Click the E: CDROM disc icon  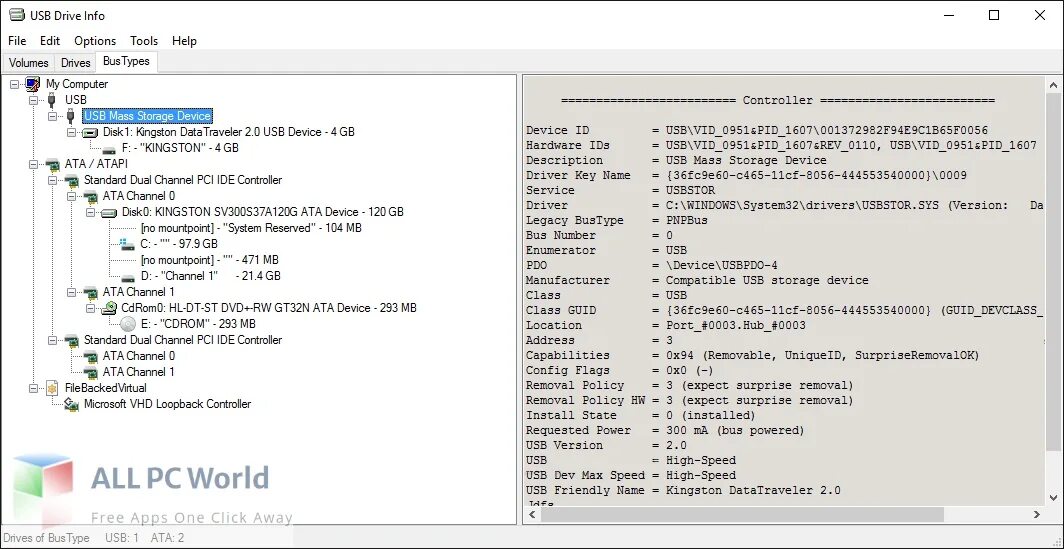pyautogui.click(x=128, y=324)
